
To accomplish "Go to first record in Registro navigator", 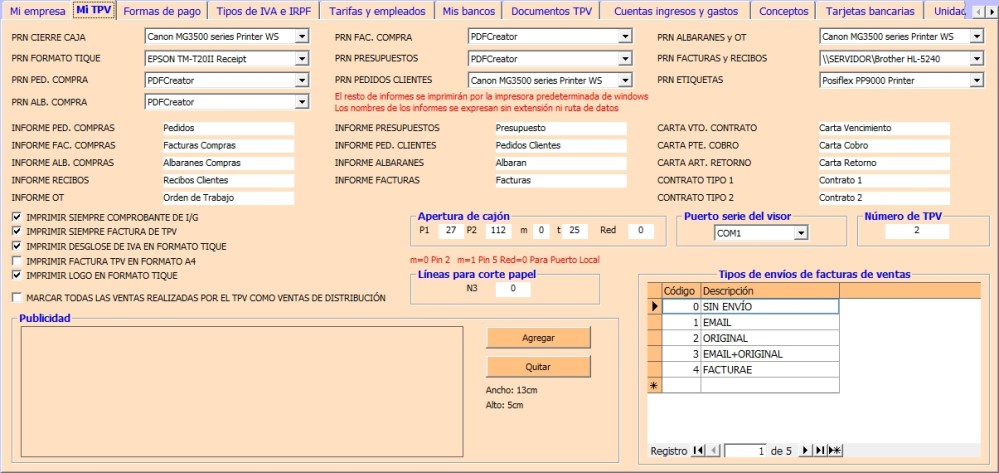I will click(x=698, y=451).
